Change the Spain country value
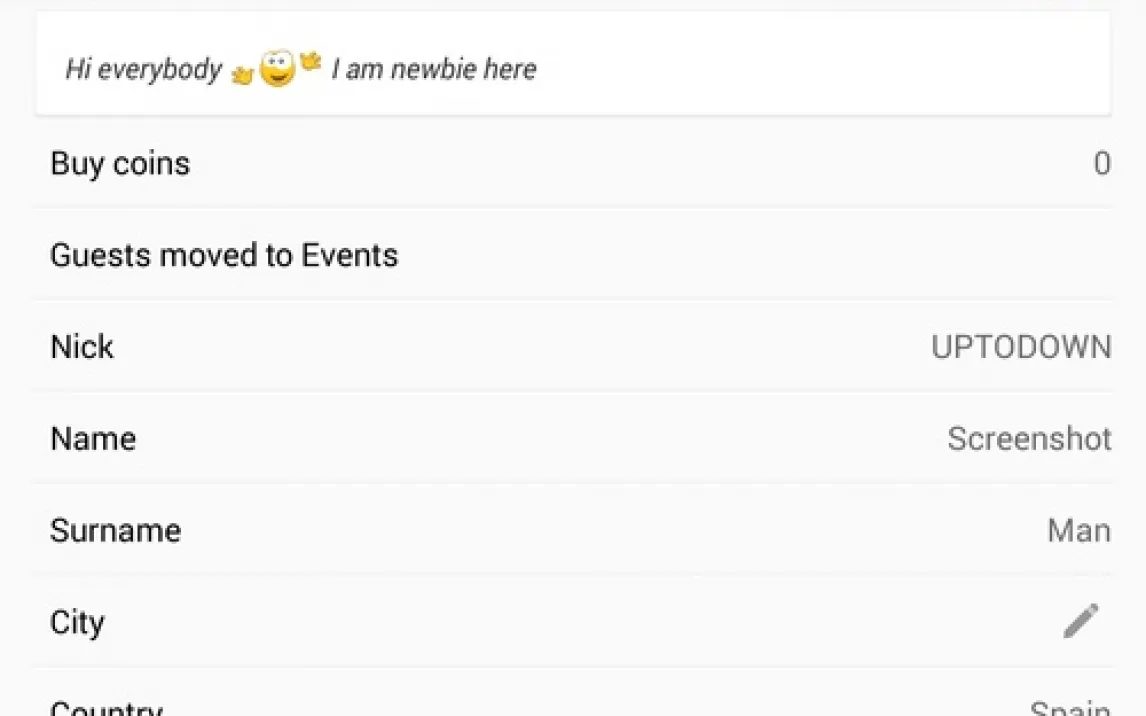1146x716 pixels. [x=1070, y=708]
